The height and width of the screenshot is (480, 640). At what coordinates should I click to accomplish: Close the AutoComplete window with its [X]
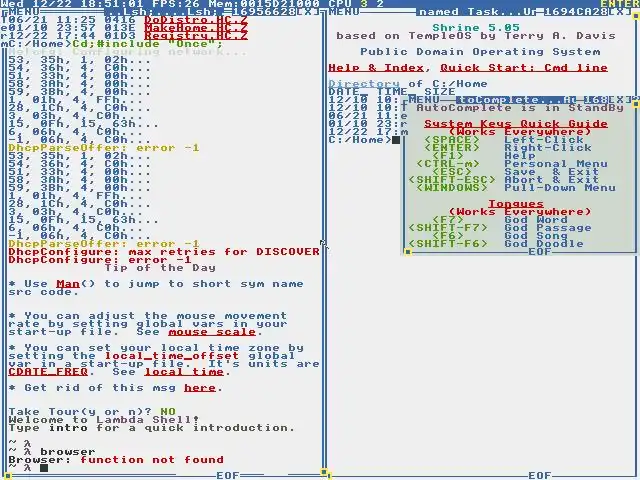[x=620, y=100]
